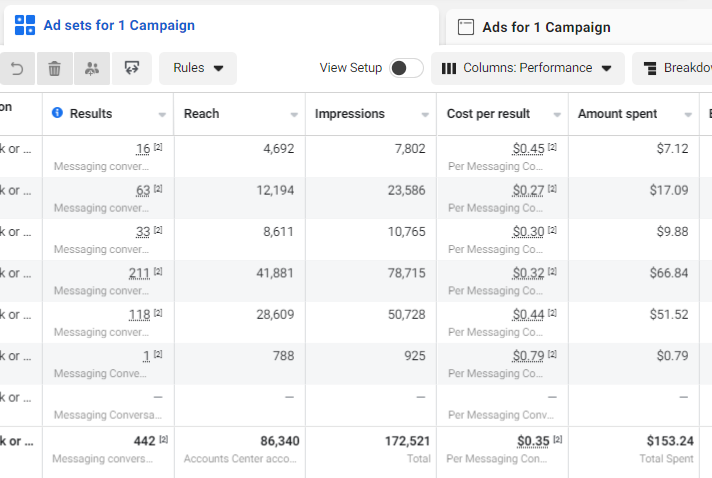Click the Breakdown icon
The image size is (712, 478).
point(650,69)
